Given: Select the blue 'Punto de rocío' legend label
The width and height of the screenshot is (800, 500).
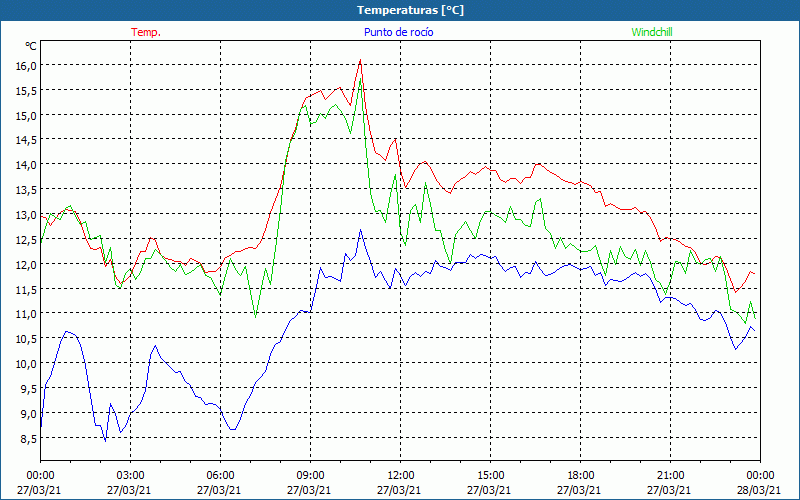Looking at the screenshot, I should (x=398, y=32).
